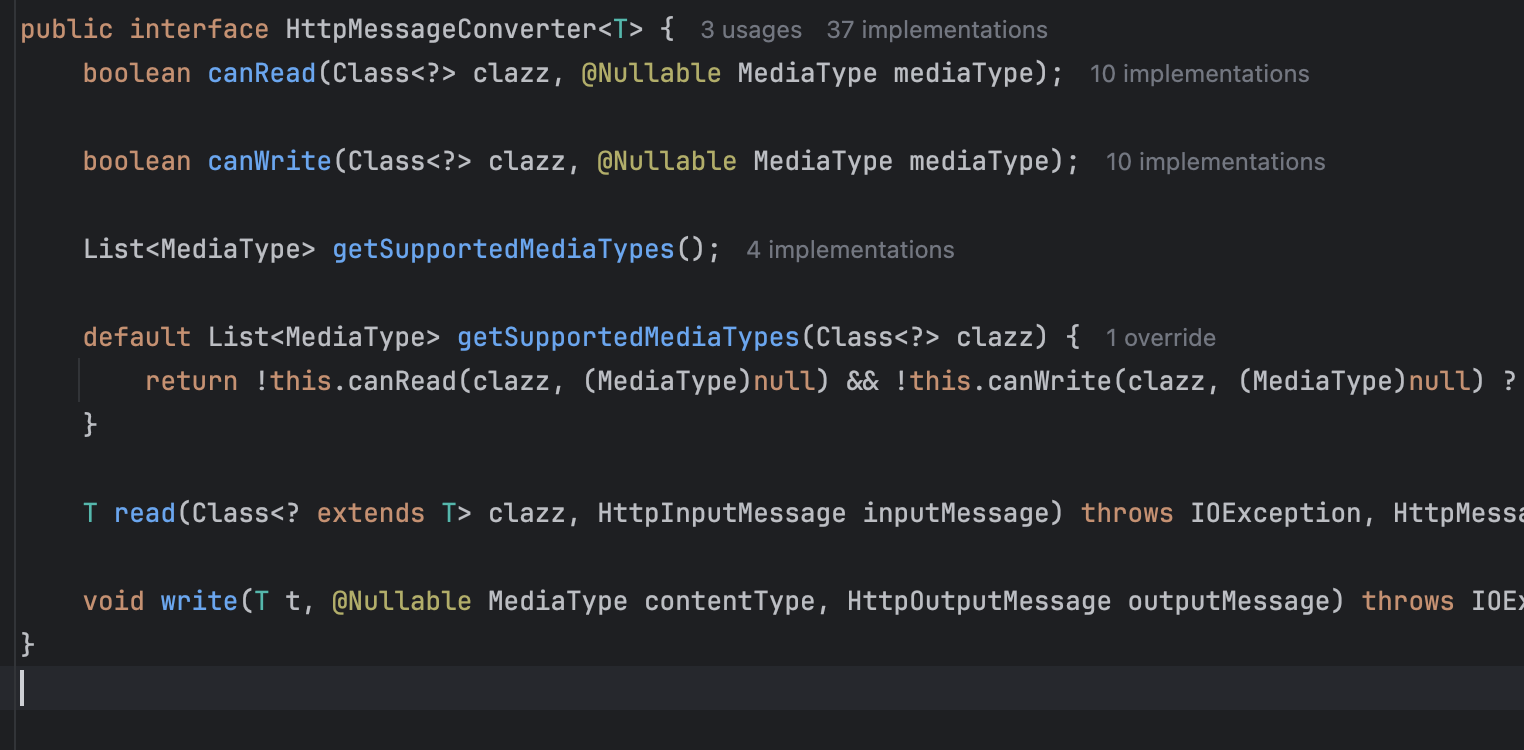Click the no-arg getSupportedMediaTypes() method name
The image size is (1524, 750).
click(504, 249)
